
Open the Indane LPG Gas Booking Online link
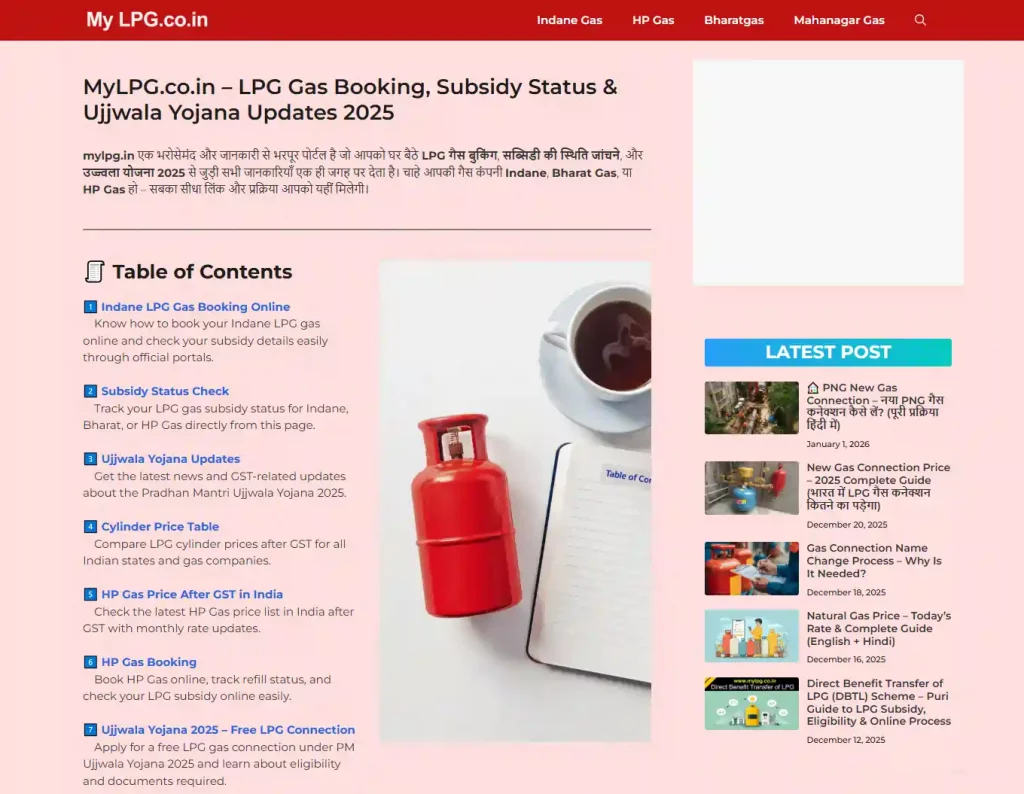195,307
